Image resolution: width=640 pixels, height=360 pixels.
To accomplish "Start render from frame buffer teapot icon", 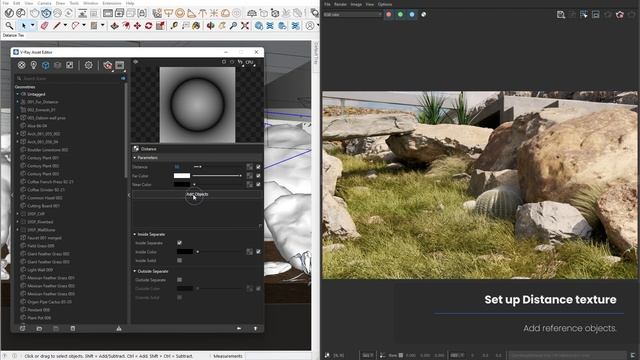I will pyautogui.click(x=620, y=15).
